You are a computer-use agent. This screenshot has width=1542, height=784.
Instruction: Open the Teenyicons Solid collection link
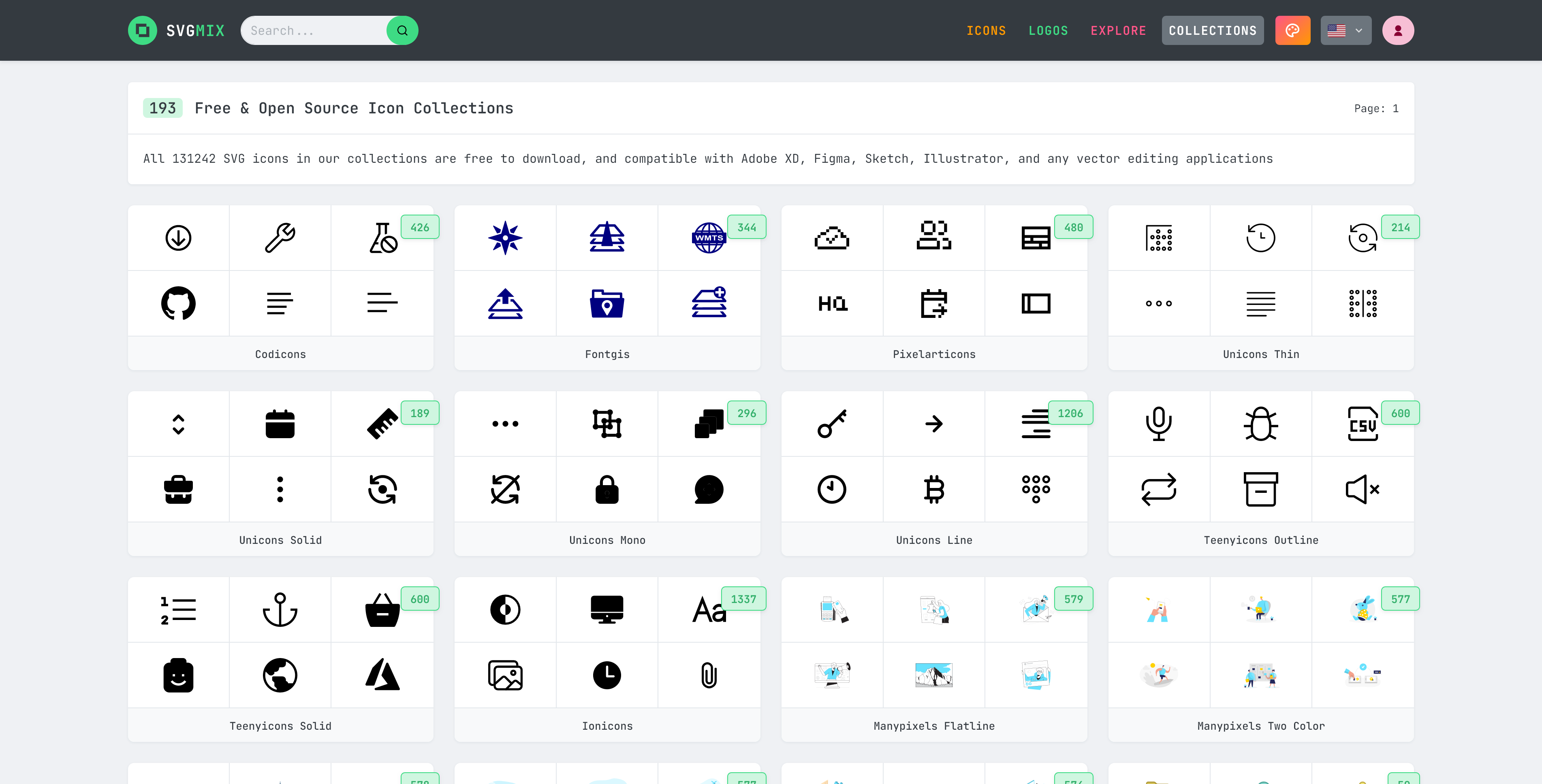pyautogui.click(x=280, y=726)
